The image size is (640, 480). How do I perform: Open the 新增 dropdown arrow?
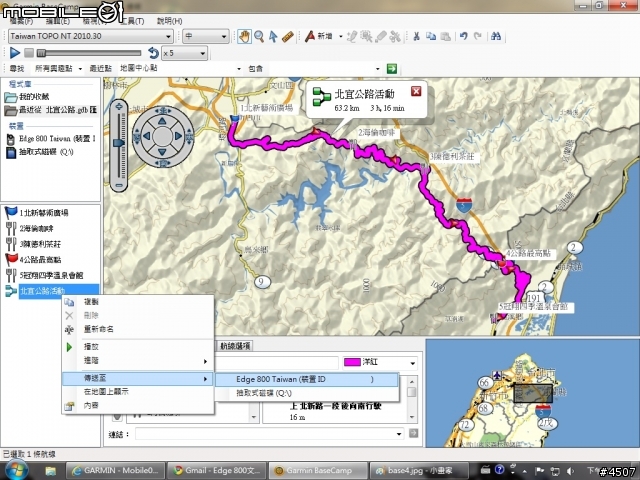[x=340, y=36]
